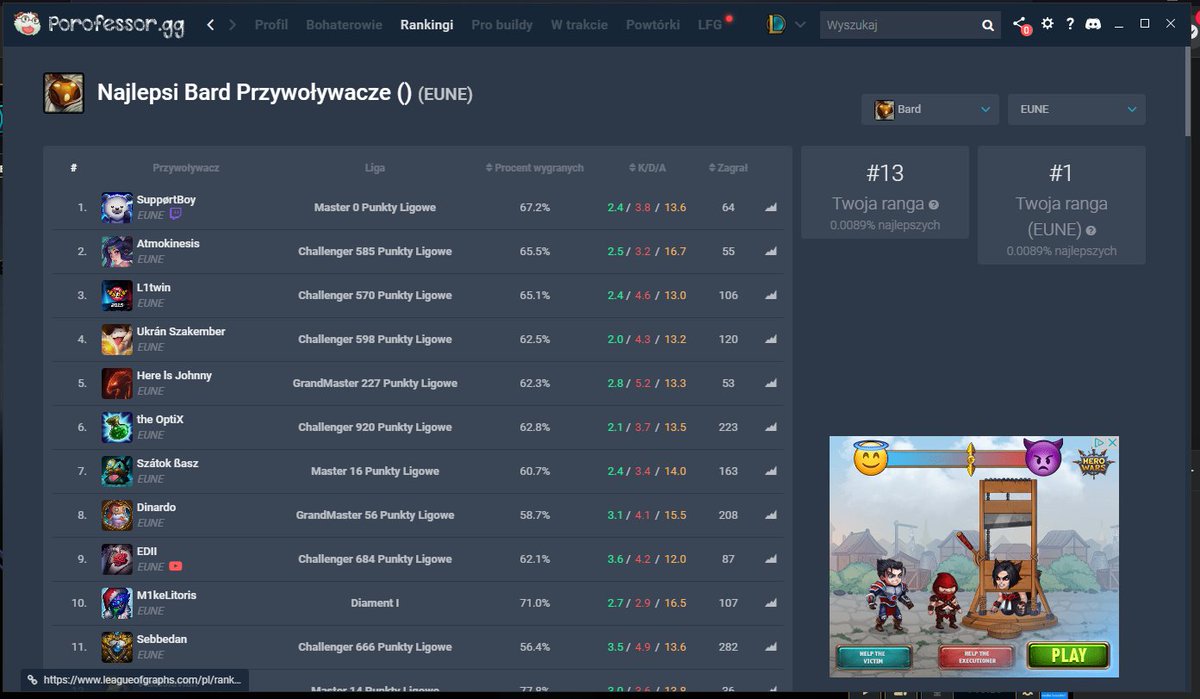Open the Discord icon
Viewport: 1200px width, 699px height.
tap(1091, 24)
